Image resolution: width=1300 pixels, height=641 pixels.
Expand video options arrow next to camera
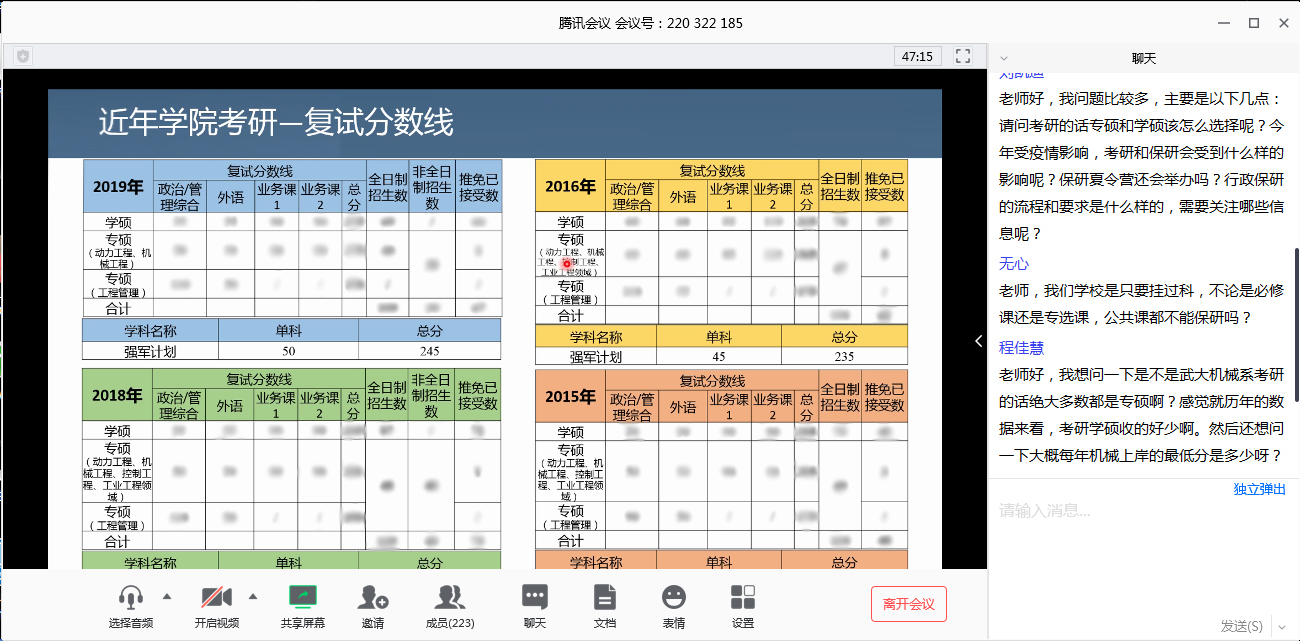click(x=253, y=596)
